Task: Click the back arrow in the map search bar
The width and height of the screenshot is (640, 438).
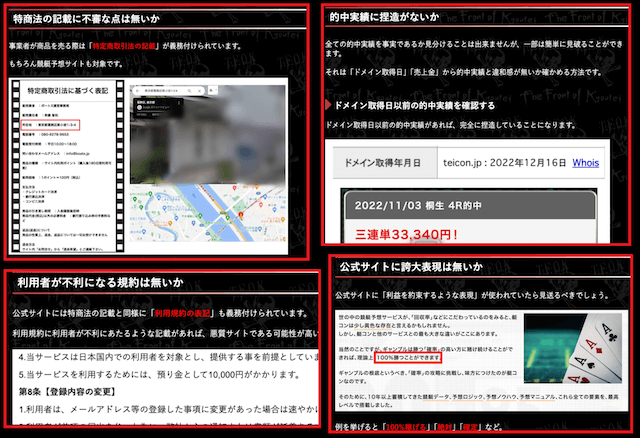Action: point(138,91)
